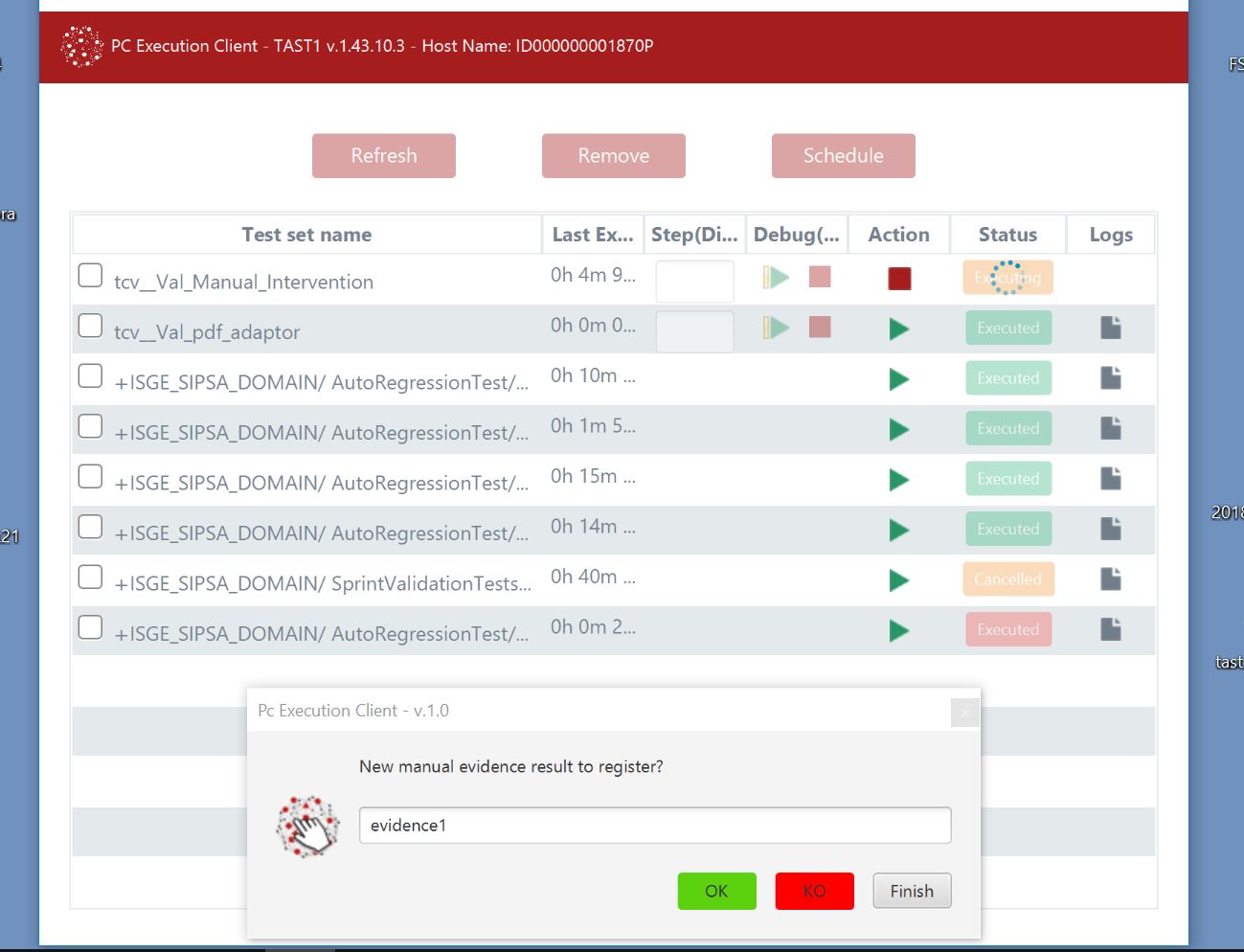This screenshot has height=952, width=1244.
Task: Stop the running tcv__Val_Manual_Intervention test
Action: pyautogui.click(x=898, y=279)
